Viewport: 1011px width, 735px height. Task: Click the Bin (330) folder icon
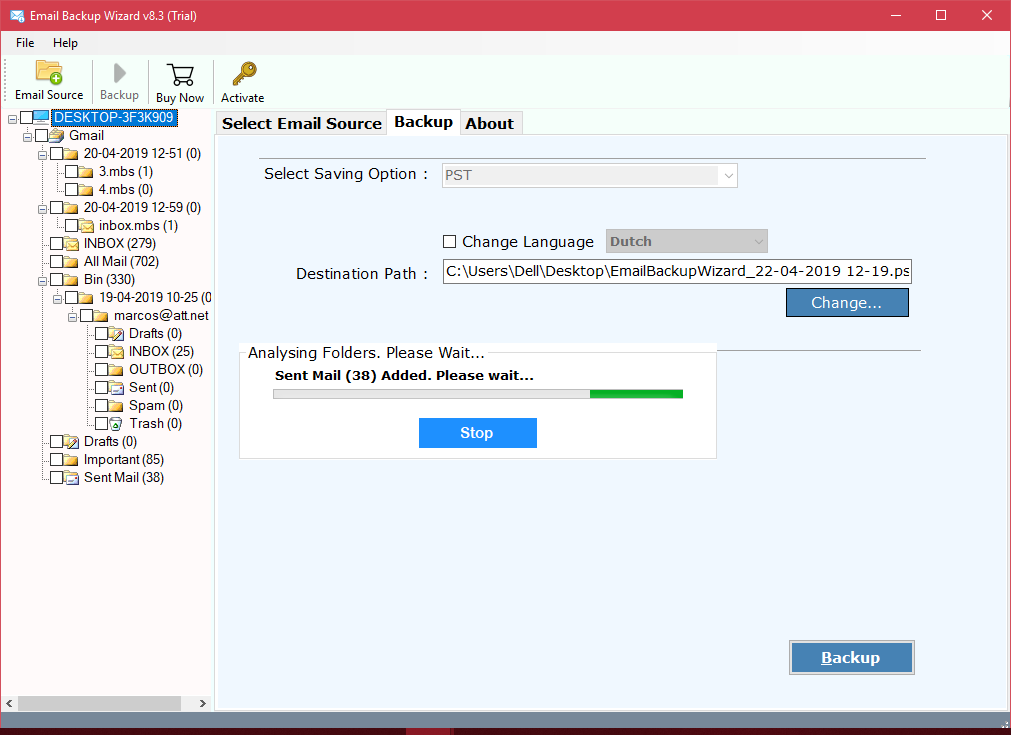(71, 280)
